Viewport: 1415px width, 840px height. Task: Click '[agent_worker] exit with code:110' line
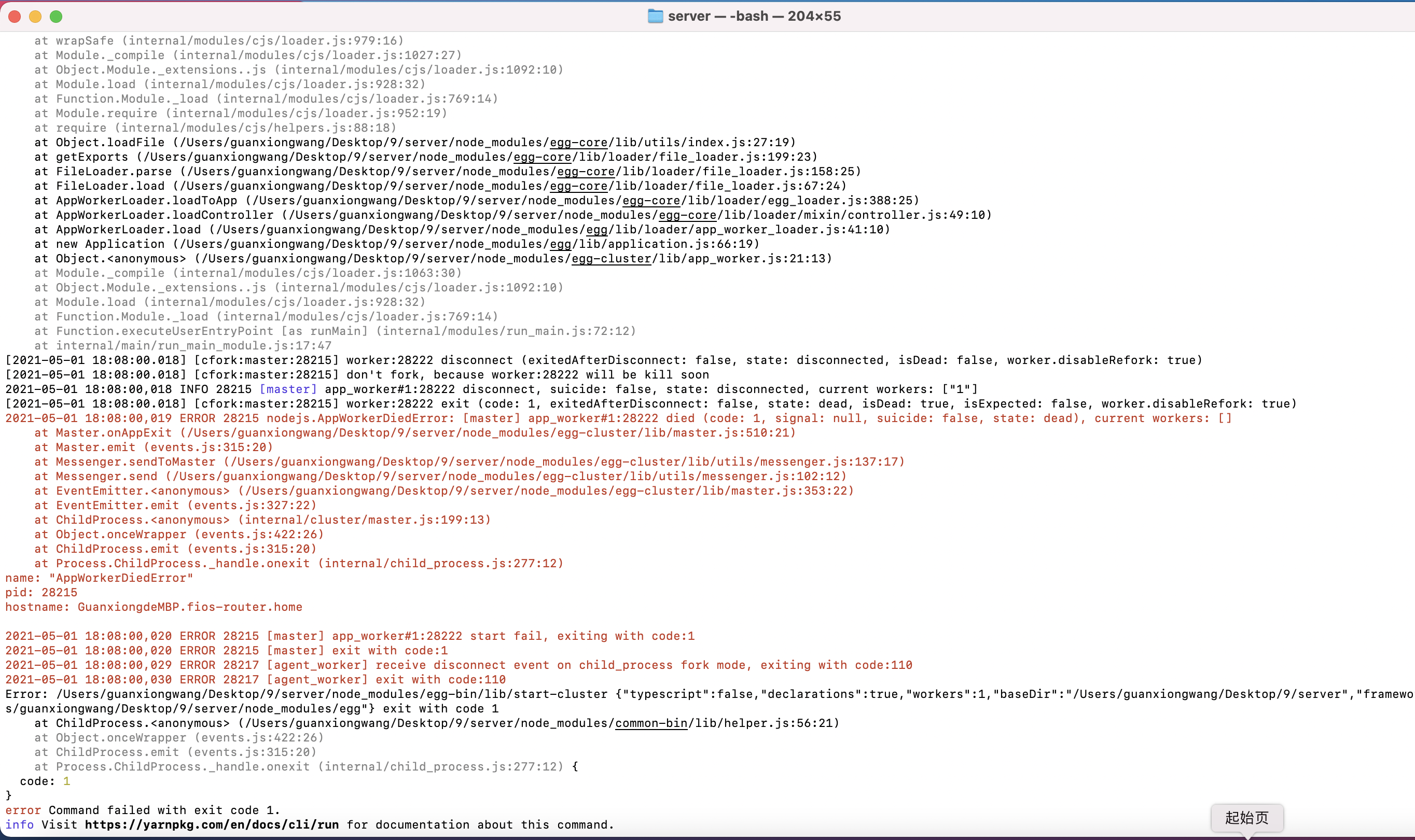click(255, 680)
